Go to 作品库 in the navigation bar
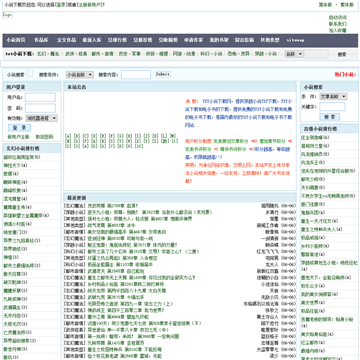 coord(41,40)
